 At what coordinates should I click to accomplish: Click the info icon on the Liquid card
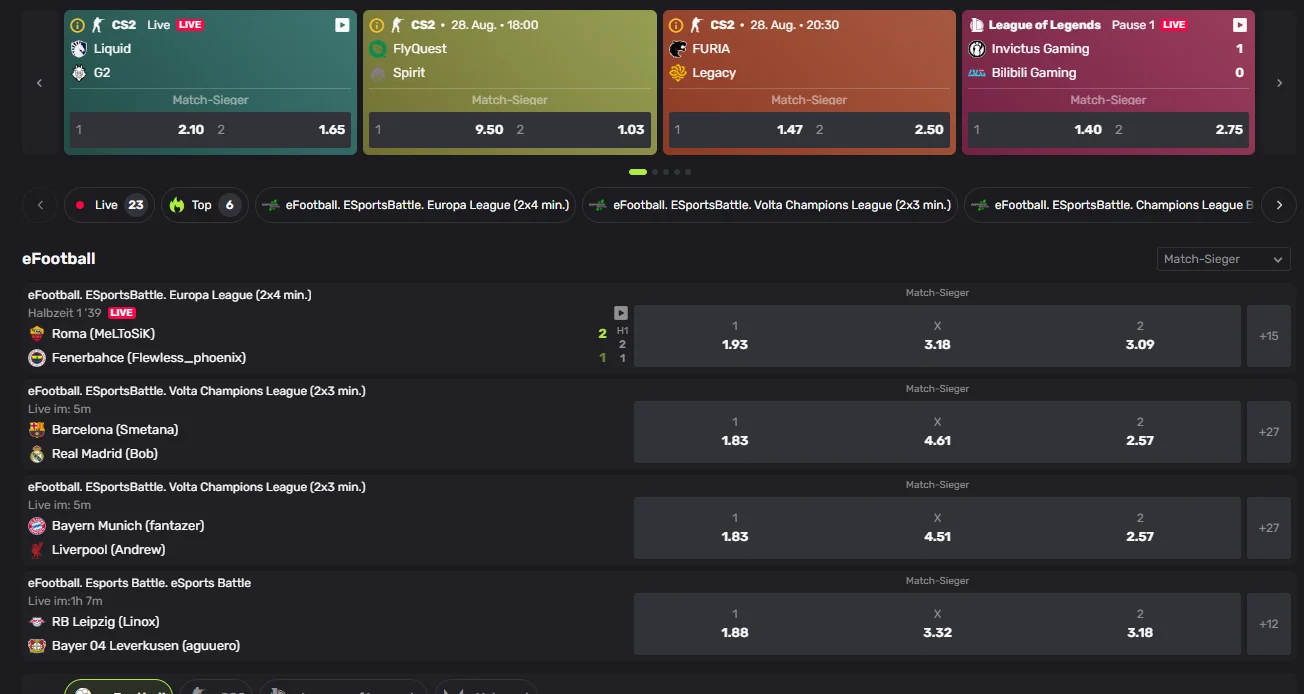pyautogui.click(x=77, y=25)
